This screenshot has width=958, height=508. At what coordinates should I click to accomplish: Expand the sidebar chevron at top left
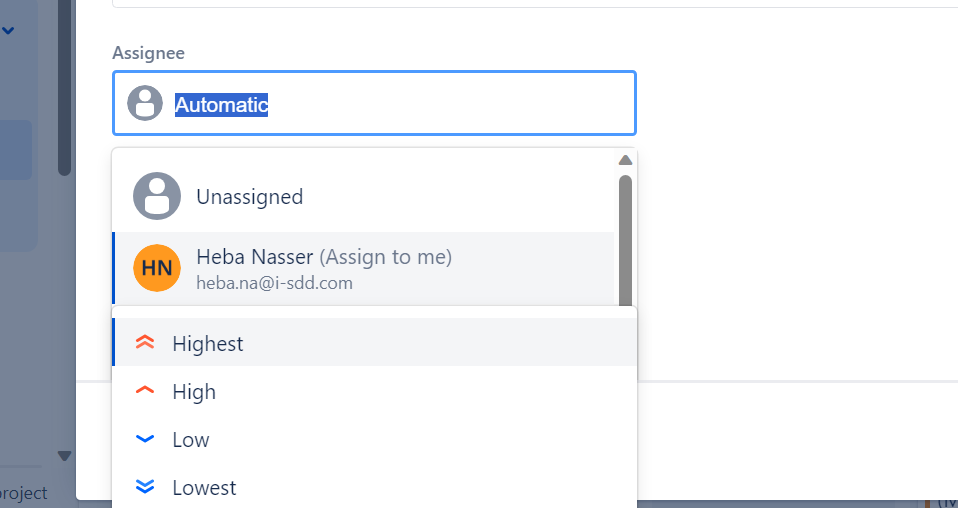click(x=7, y=30)
